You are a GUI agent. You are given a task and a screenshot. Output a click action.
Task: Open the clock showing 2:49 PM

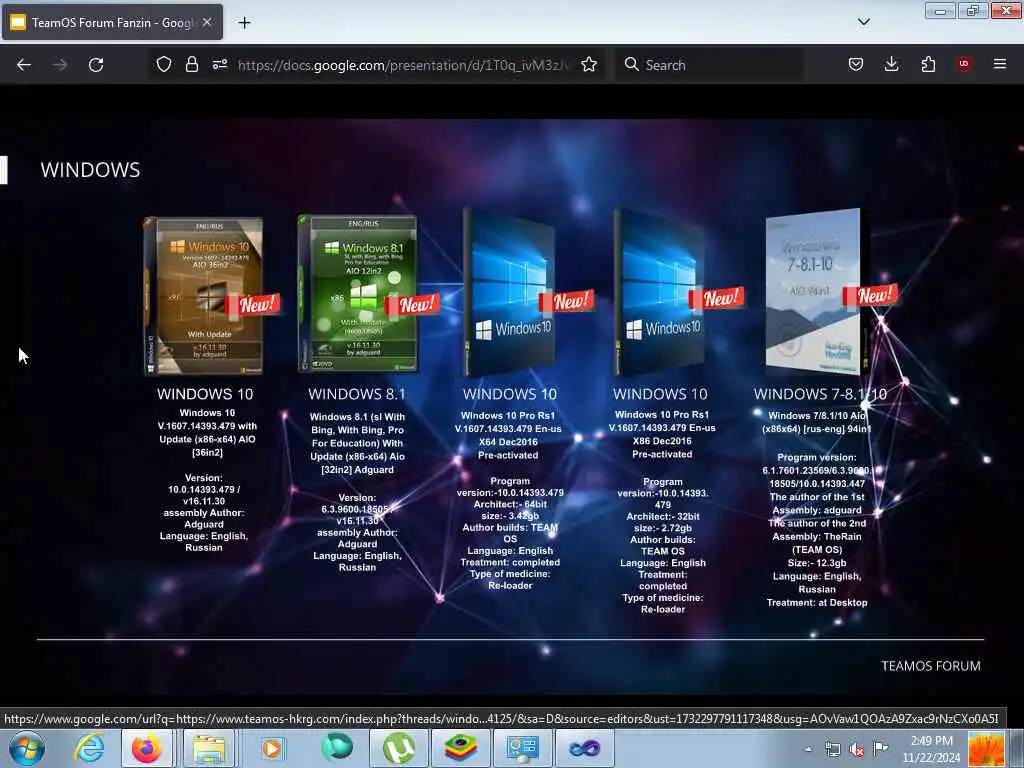931,749
